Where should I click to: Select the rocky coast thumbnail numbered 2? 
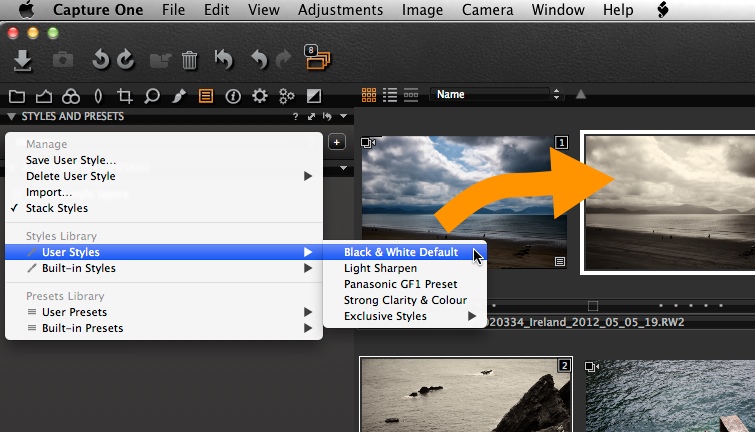(x=466, y=395)
